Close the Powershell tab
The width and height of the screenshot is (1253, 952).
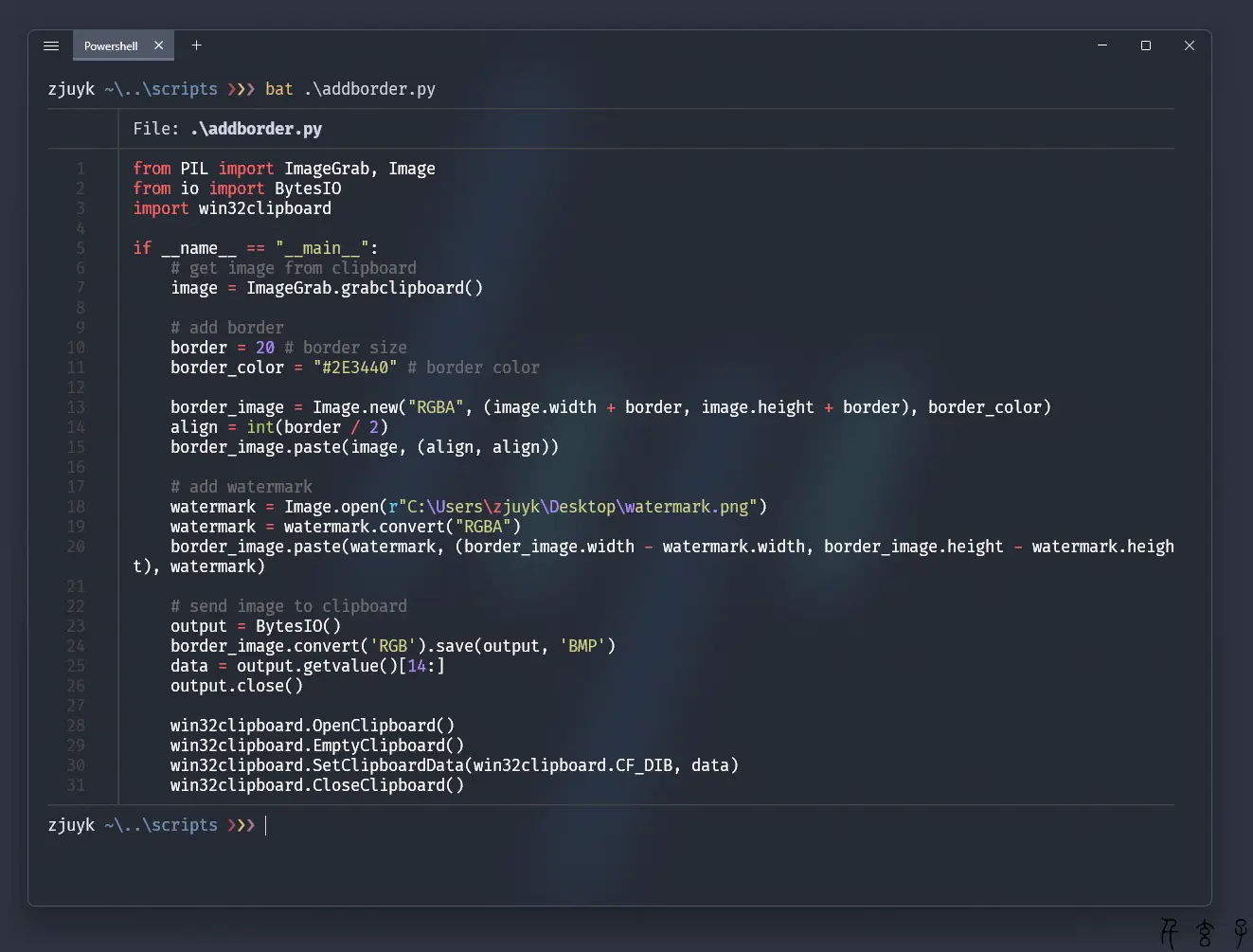click(158, 45)
